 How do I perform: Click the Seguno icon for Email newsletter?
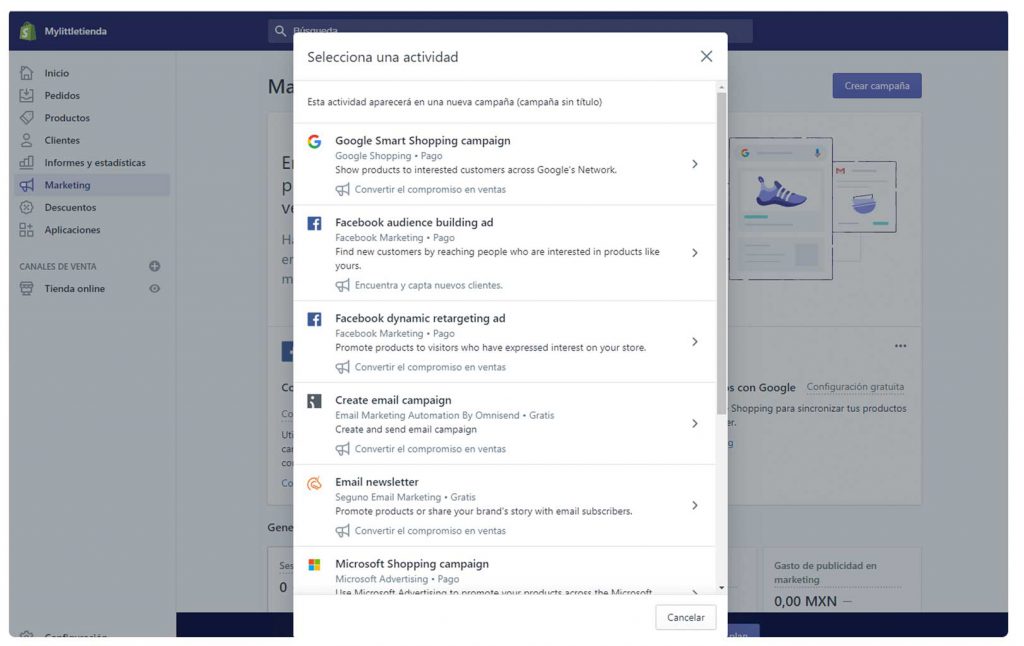point(314,483)
